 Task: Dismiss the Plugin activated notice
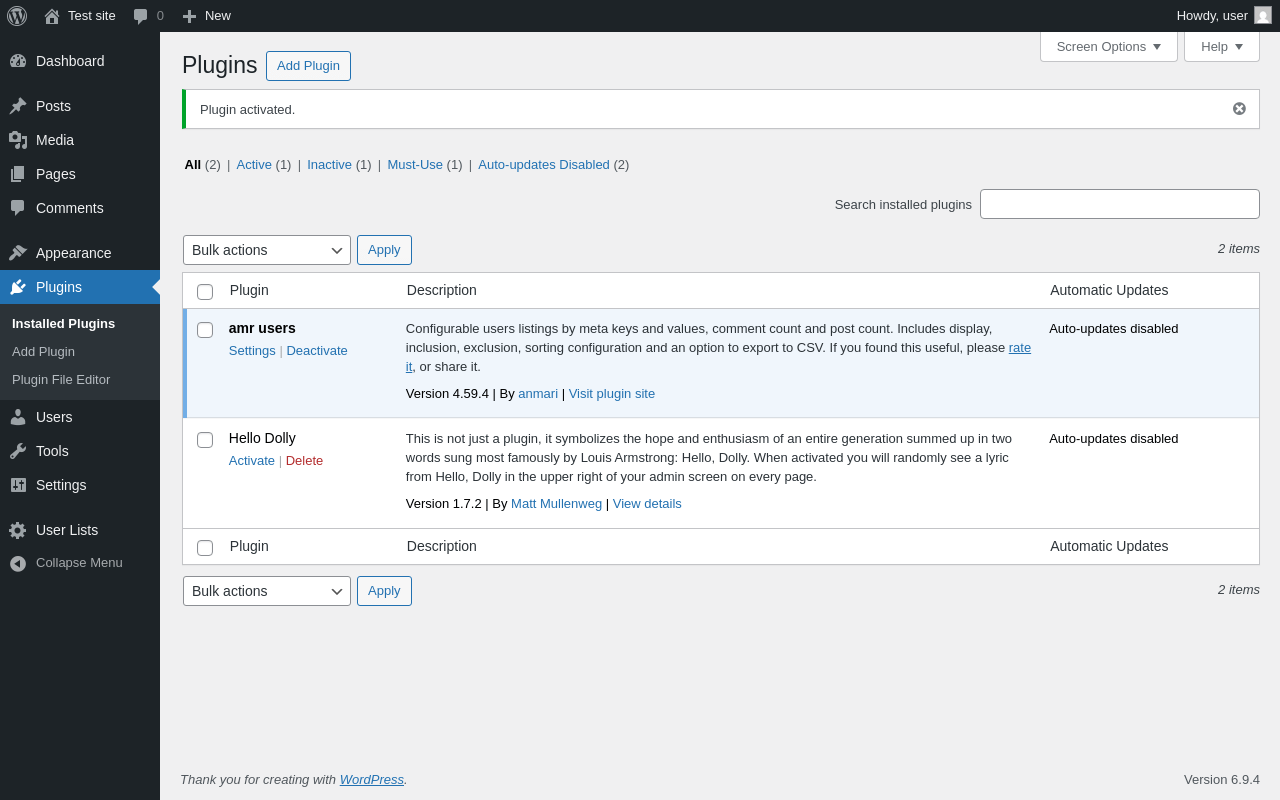[1239, 109]
